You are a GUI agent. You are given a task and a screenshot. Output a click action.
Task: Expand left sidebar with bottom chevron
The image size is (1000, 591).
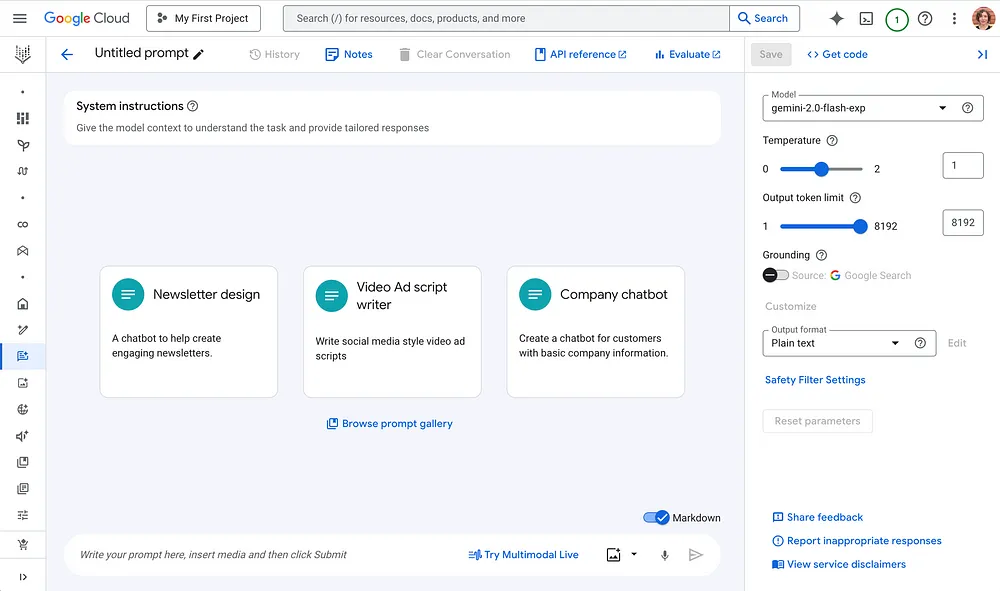(x=23, y=577)
